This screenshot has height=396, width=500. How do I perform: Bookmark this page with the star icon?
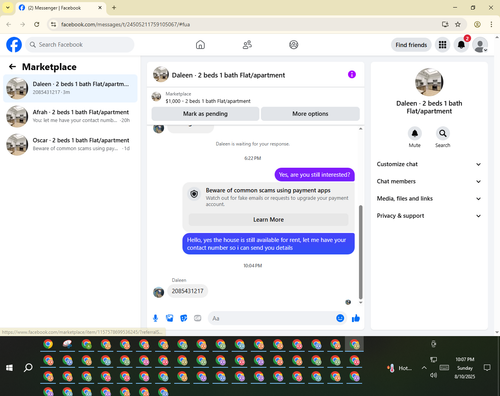click(x=458, y=24)
